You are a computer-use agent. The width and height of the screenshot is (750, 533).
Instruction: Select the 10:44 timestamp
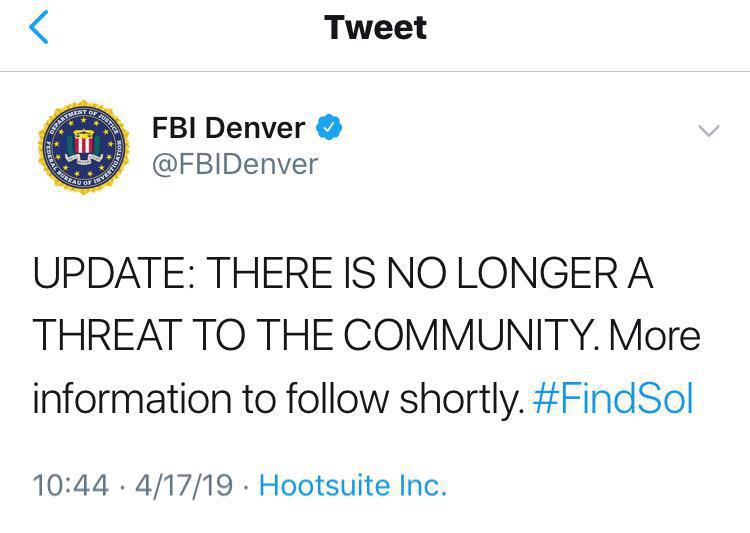click(x=71, y=485)
